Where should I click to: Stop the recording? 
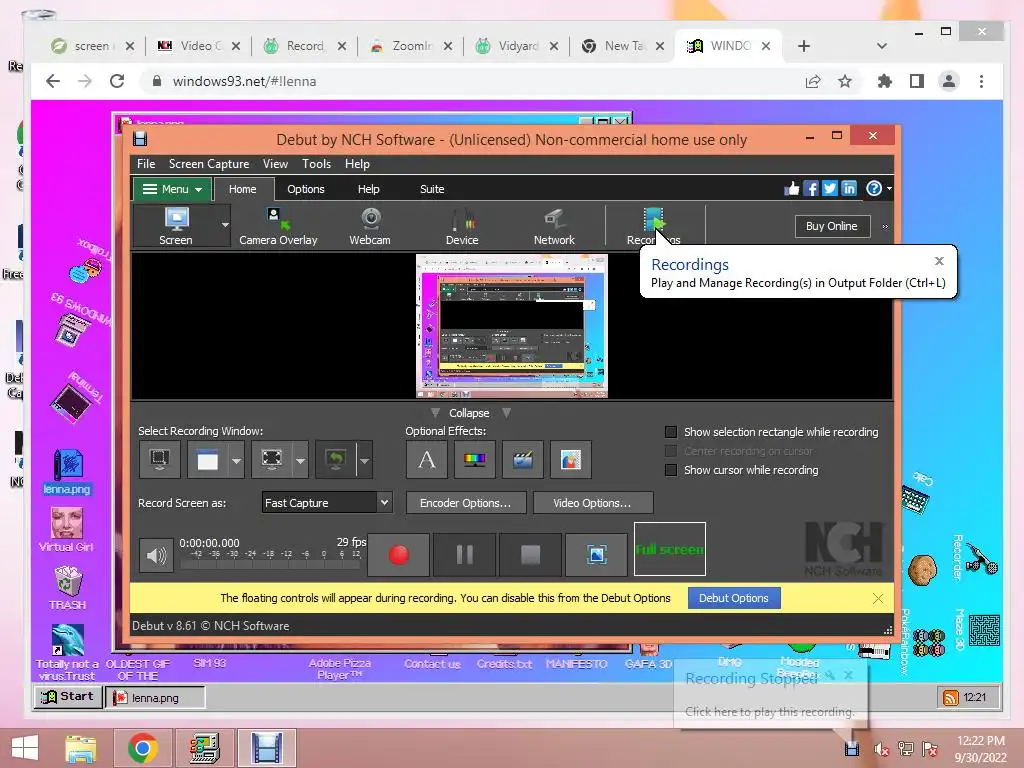coord(530,554)
